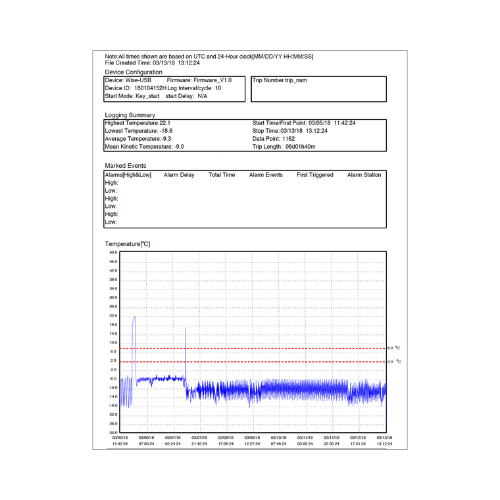Image resolution: width=500 pixels, height=500 pixels.
Task: Click the lower red dashed threshold line label
Action: [394, 361]
